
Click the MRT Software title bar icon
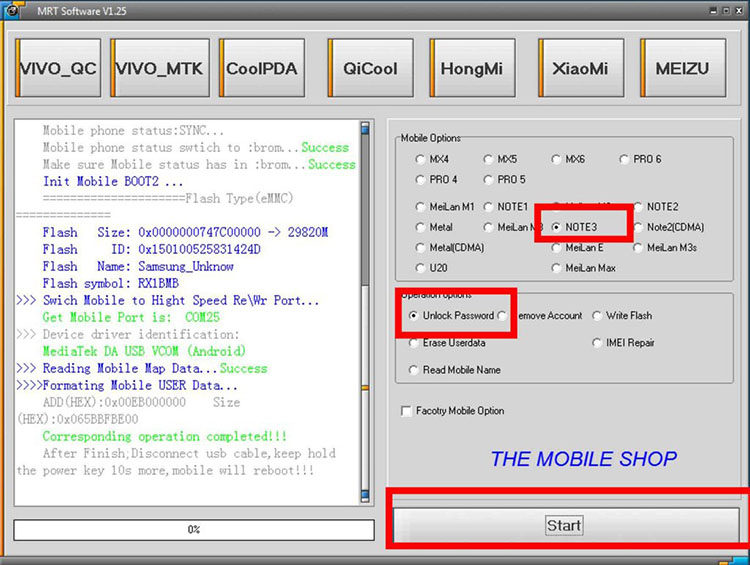click(x=12, y=10)
